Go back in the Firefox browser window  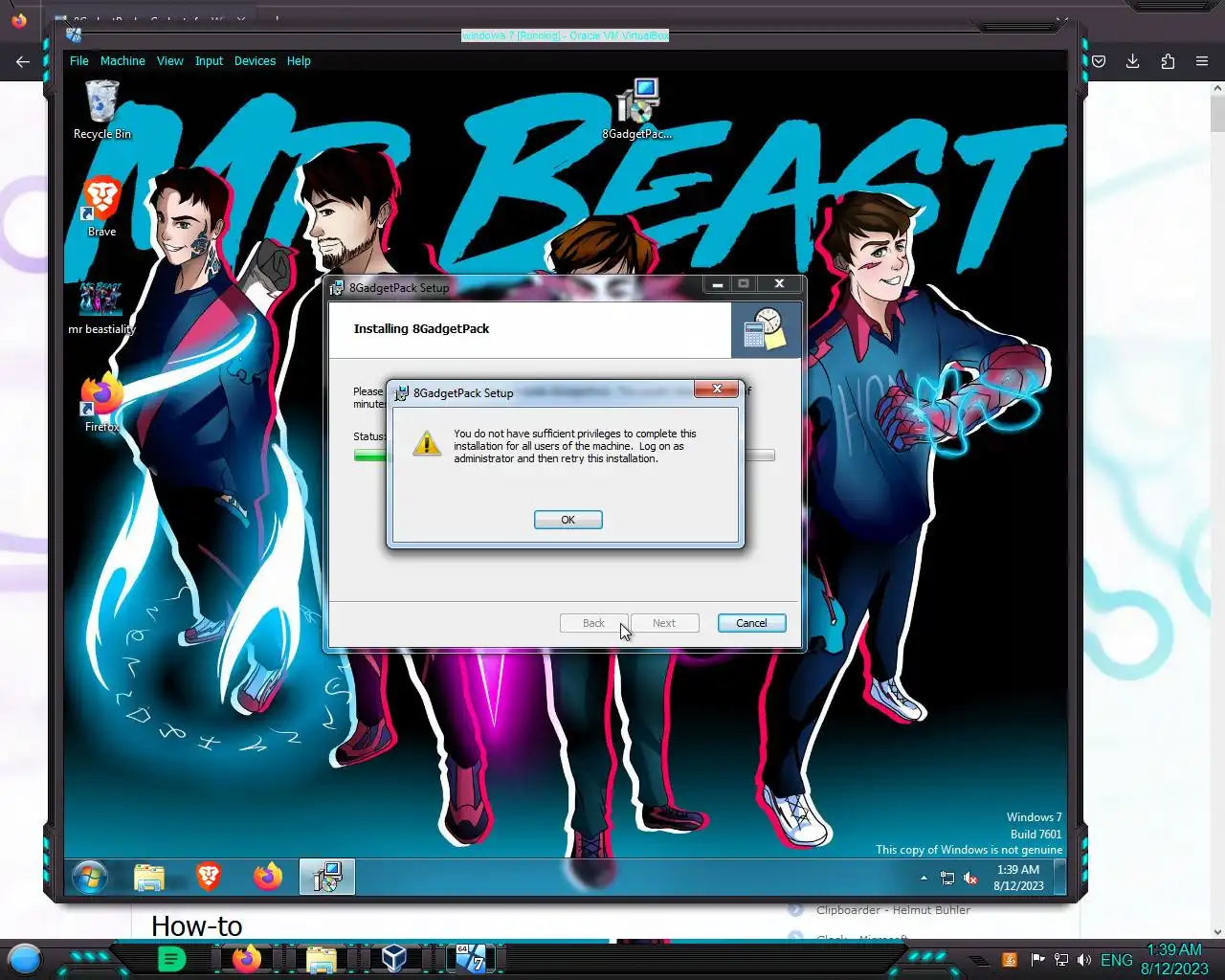(x=23, y=61)
